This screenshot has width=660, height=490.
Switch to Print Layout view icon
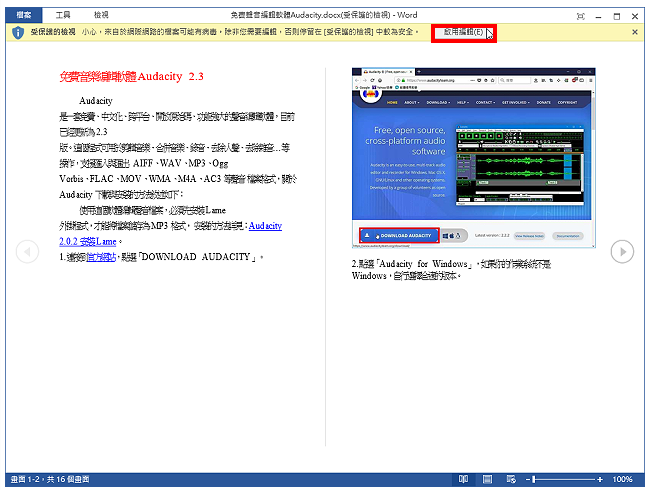point(487,479)
